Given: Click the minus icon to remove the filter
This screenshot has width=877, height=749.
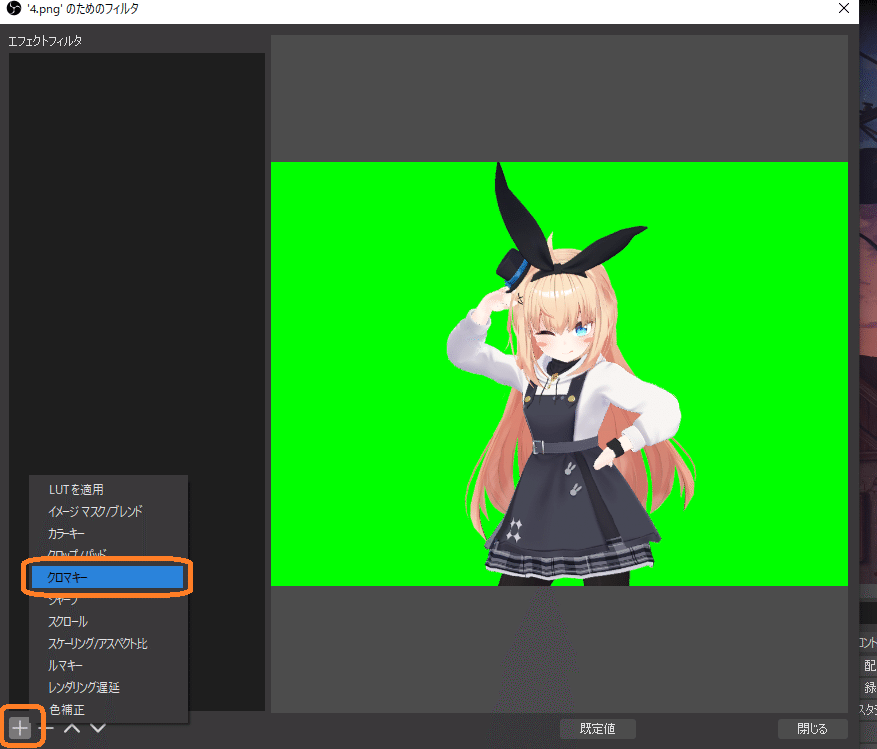Looking at the screenshot, I should [47, 728].
